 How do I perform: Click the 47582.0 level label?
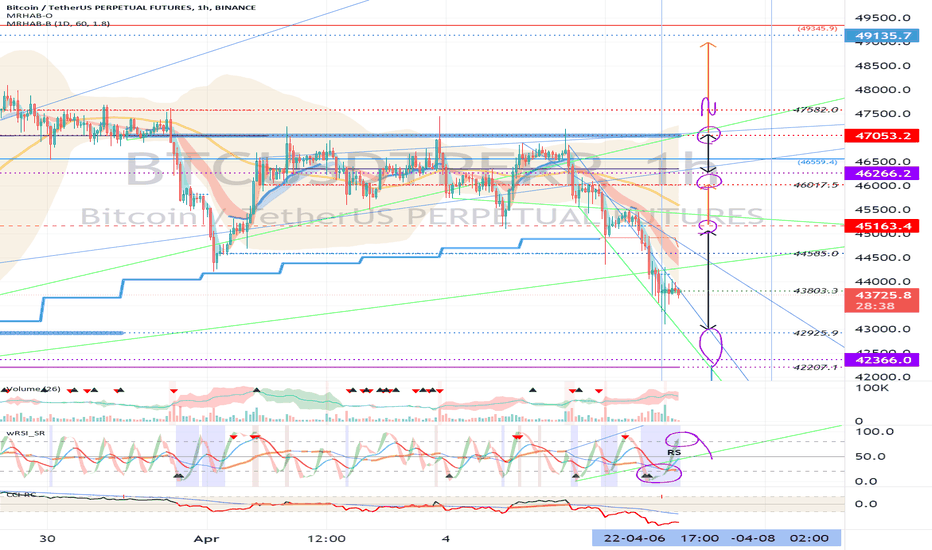click(x=816, y=109)
